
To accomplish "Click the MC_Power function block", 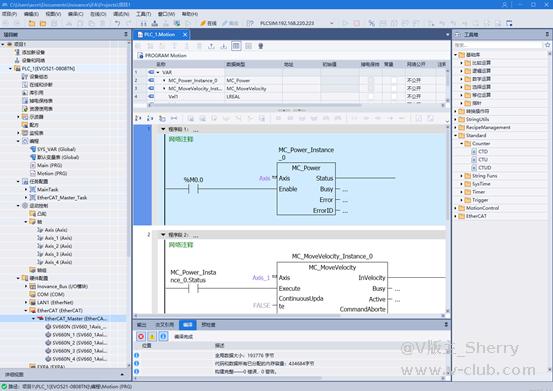I will pos(306,189).
